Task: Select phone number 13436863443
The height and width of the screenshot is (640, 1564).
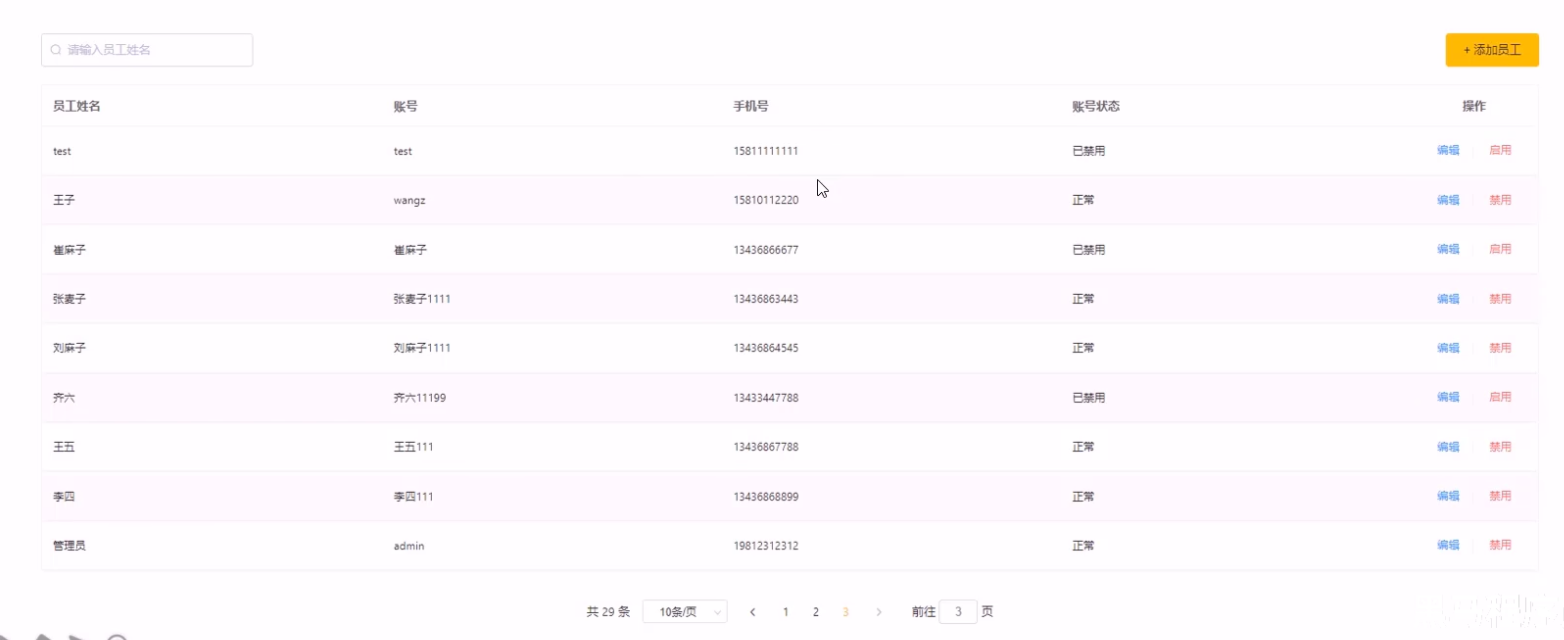Action: (766, 299)
